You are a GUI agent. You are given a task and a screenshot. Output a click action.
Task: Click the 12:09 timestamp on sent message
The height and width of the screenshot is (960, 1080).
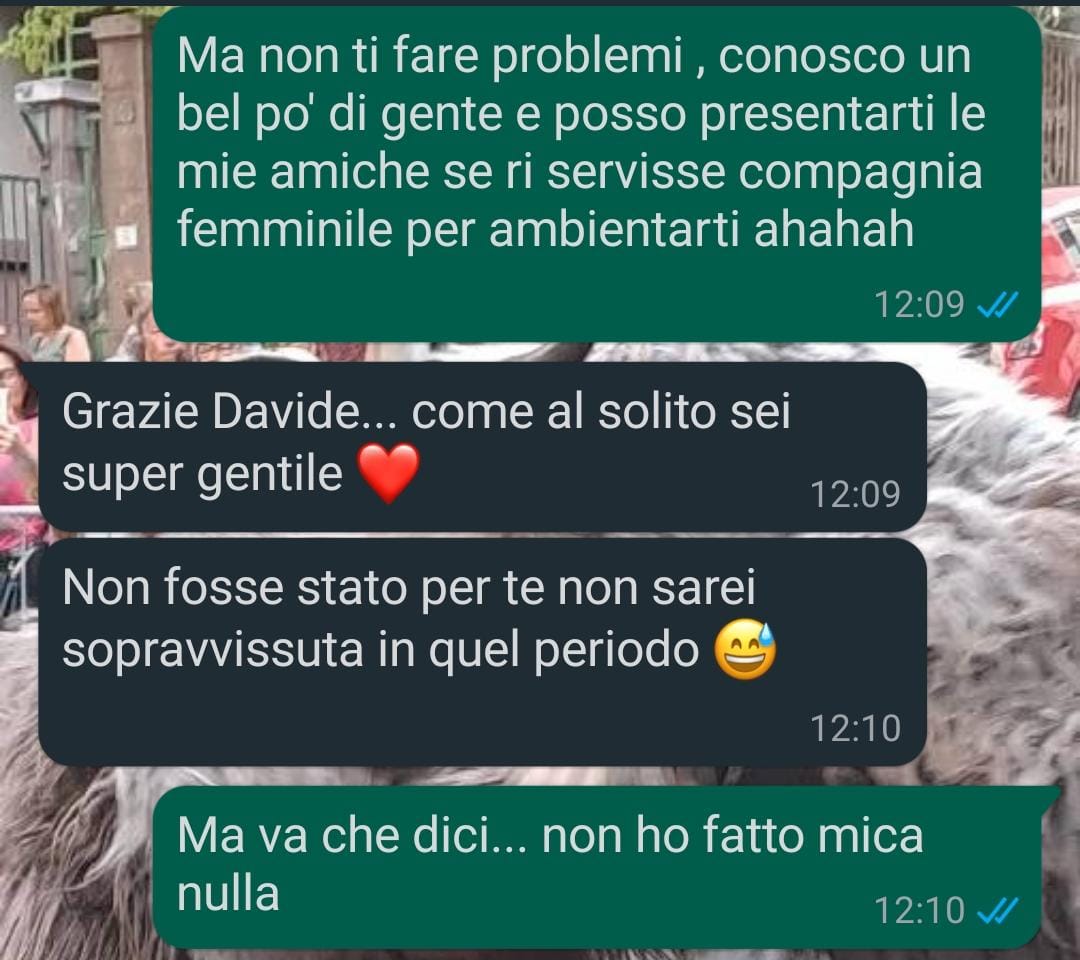(x=919, y=304)
